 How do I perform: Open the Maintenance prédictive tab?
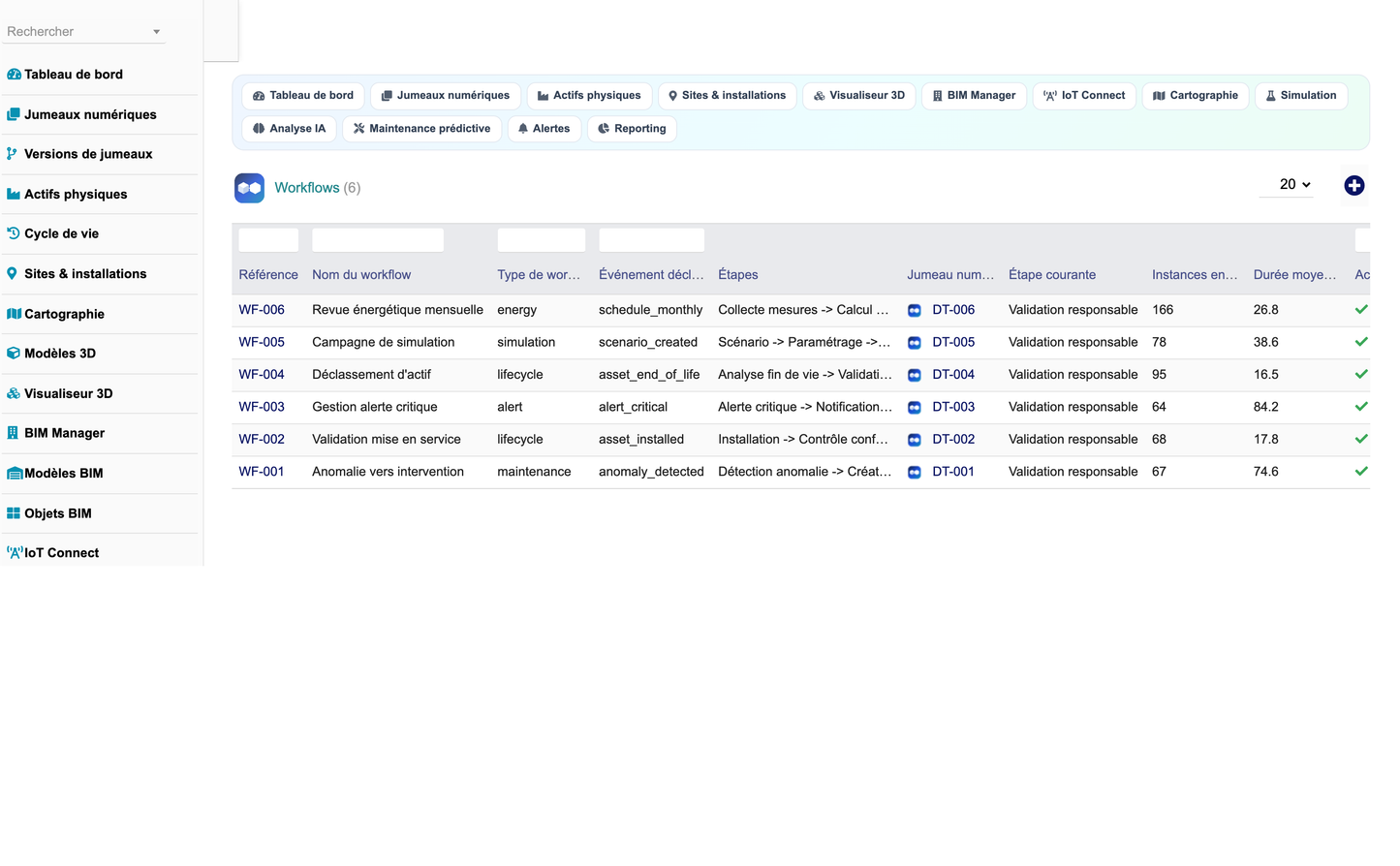(x=421, y=129)
